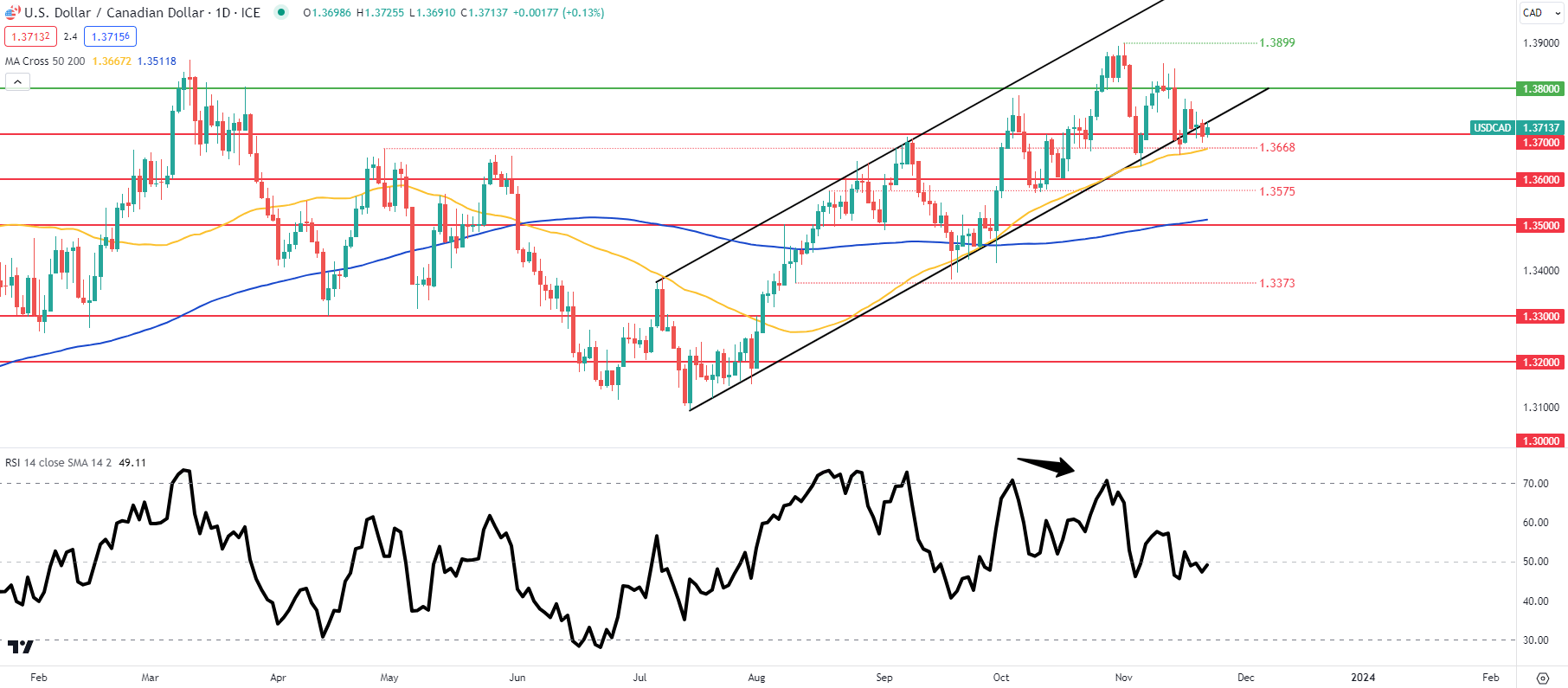Click the USD/CAD flag symbol icon
This screenshot has height=688, width=1568.
[x=12, y=13]
